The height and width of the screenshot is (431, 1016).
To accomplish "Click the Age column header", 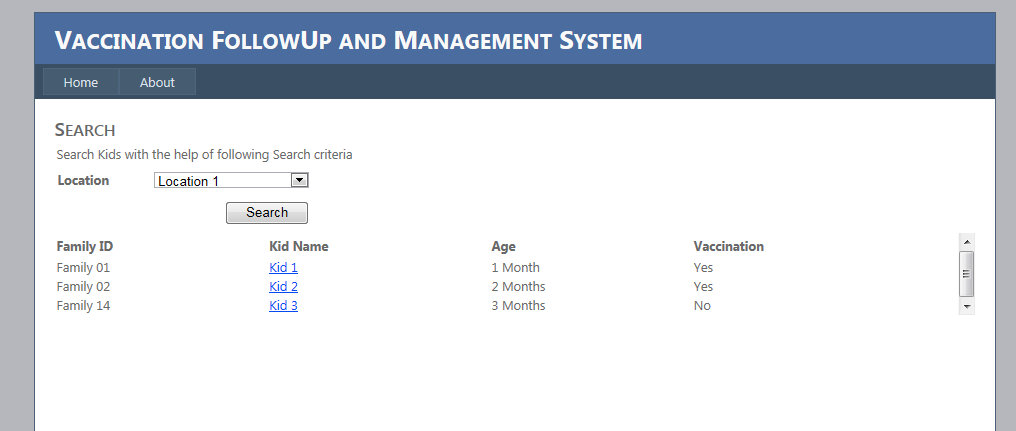I will tap(503, 246).
